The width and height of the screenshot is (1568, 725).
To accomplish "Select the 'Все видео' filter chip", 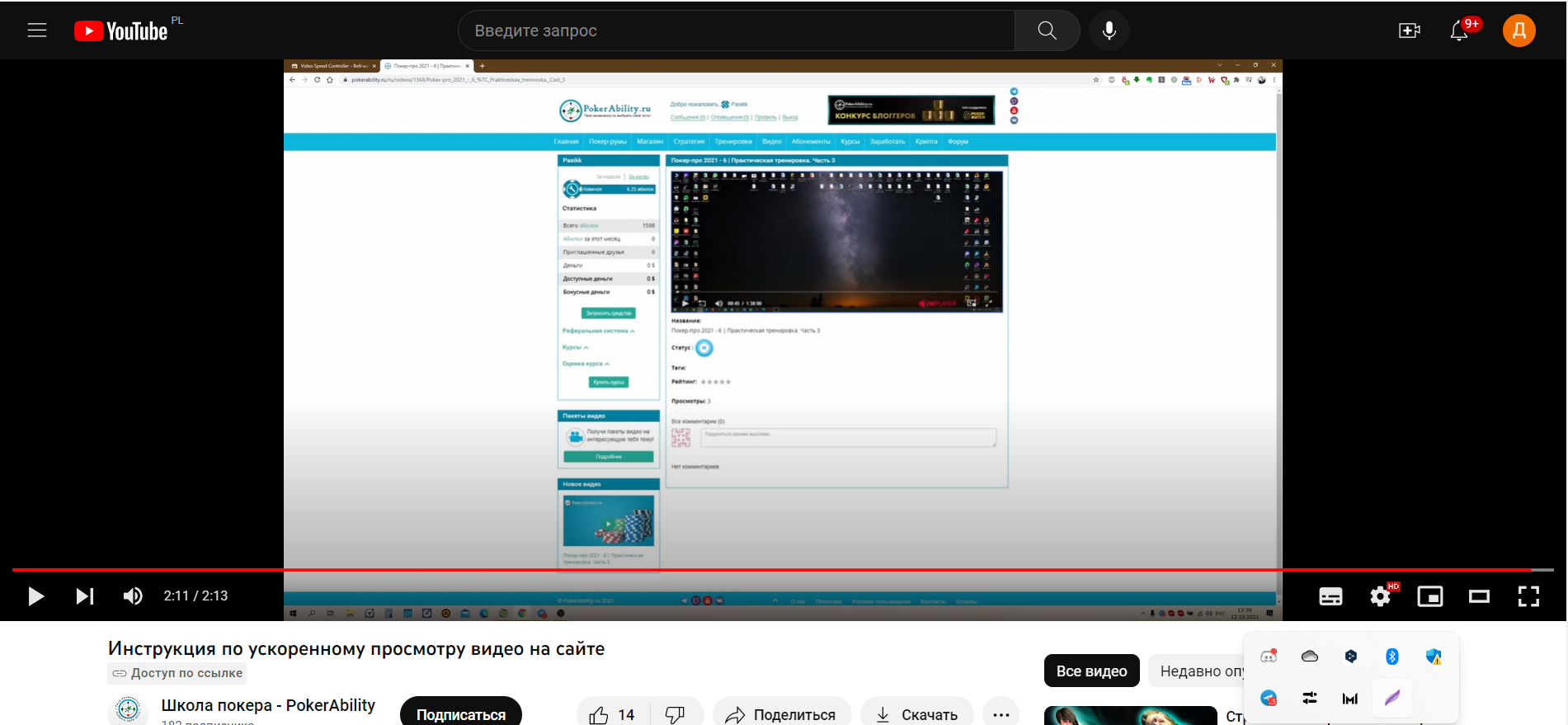I will pos(1091,671).
